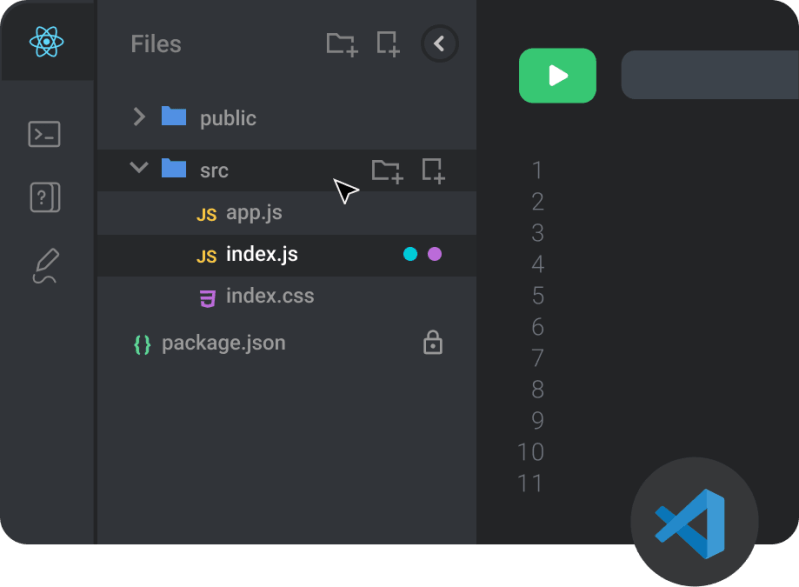
Task: Click the lock icon on package.json
Action: (x=433, y=342)
